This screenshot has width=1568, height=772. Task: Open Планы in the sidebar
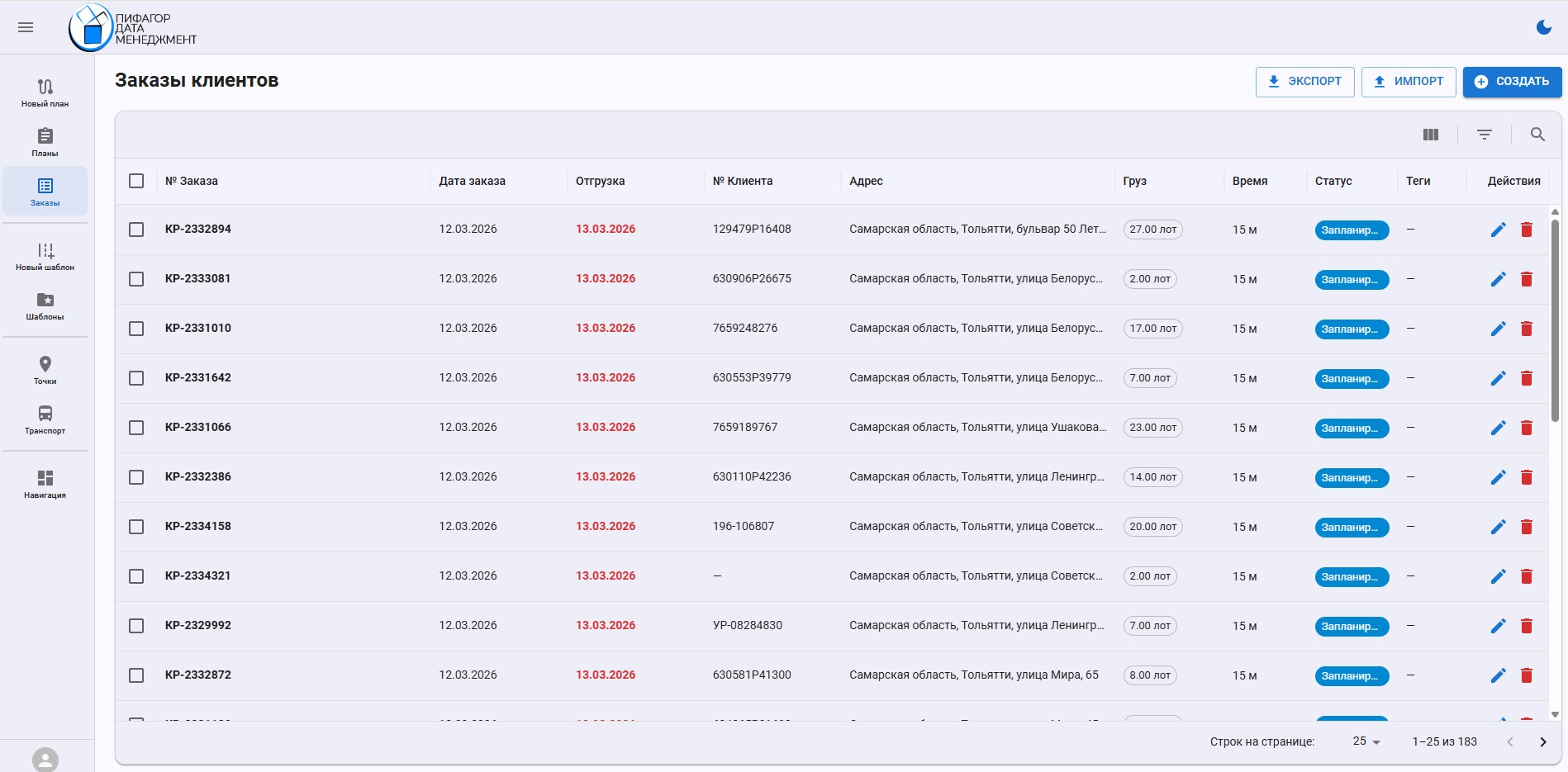pyautogui.click(x=45, y=142)
